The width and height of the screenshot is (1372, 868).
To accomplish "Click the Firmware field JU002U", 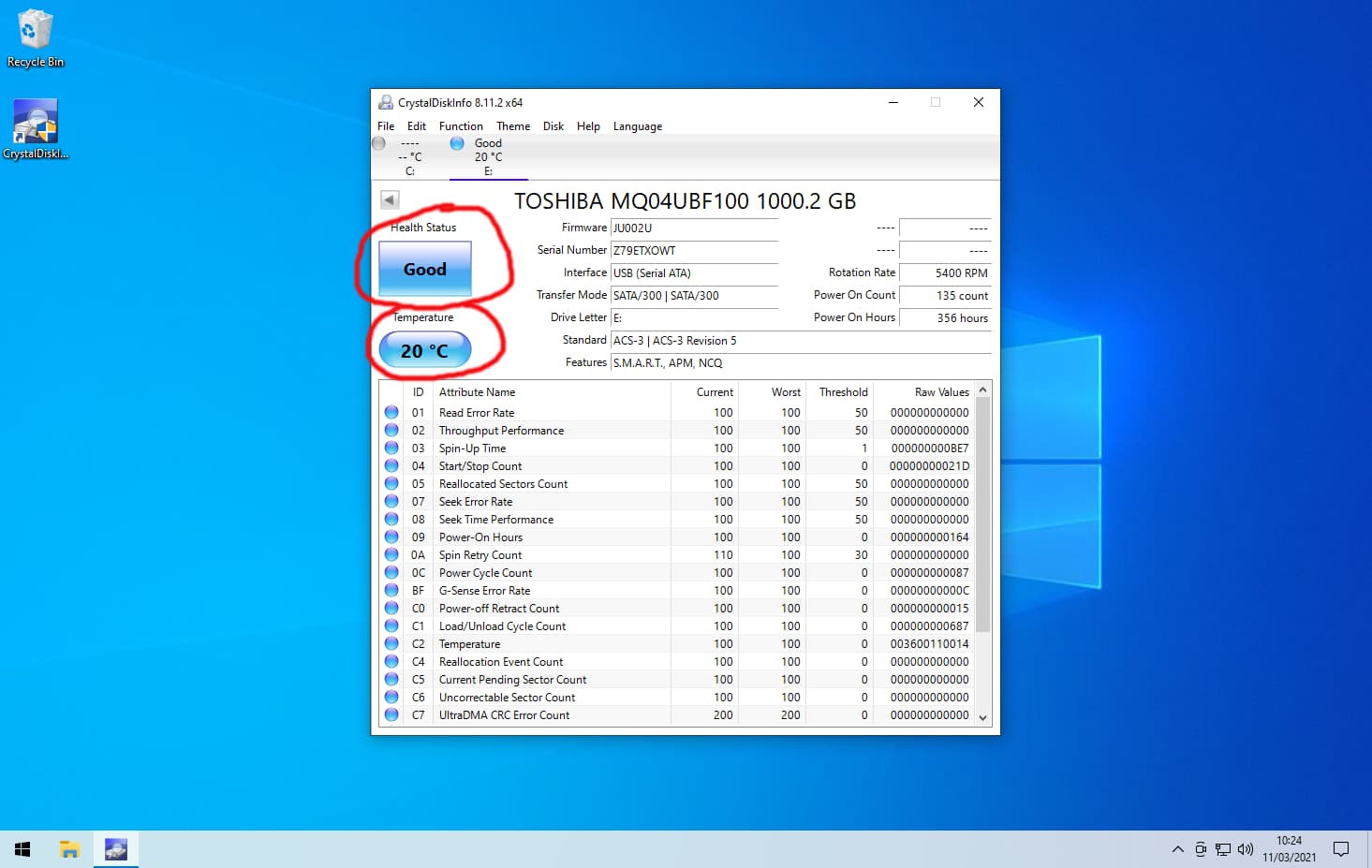I will tap(694, 228).
